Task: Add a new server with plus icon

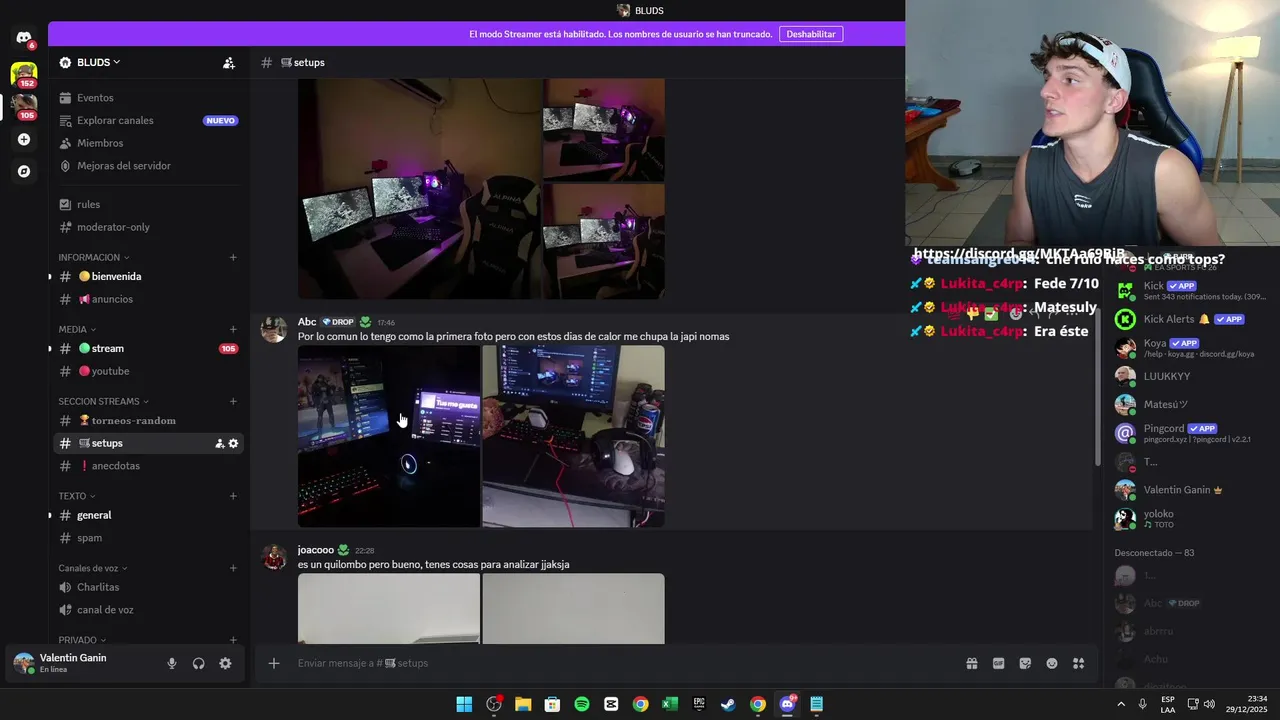Action: (x=24, y=139)
